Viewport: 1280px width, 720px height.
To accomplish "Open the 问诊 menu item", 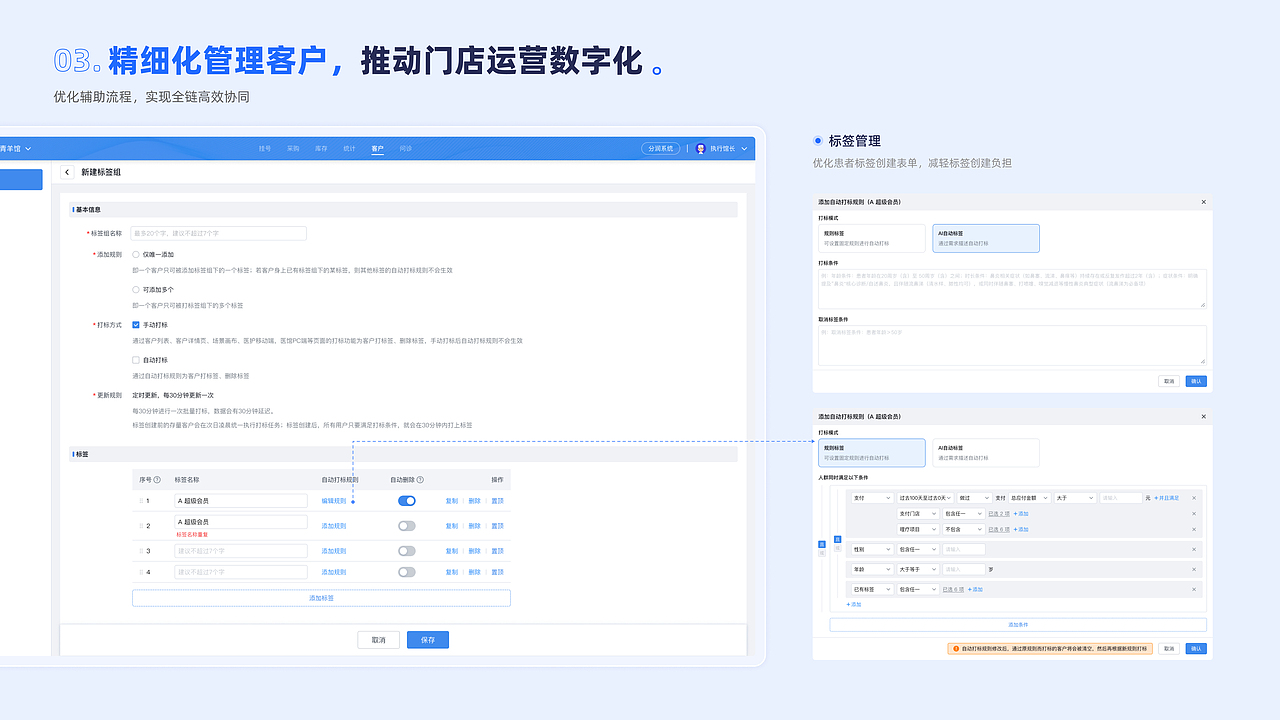I will click(405, 148).
